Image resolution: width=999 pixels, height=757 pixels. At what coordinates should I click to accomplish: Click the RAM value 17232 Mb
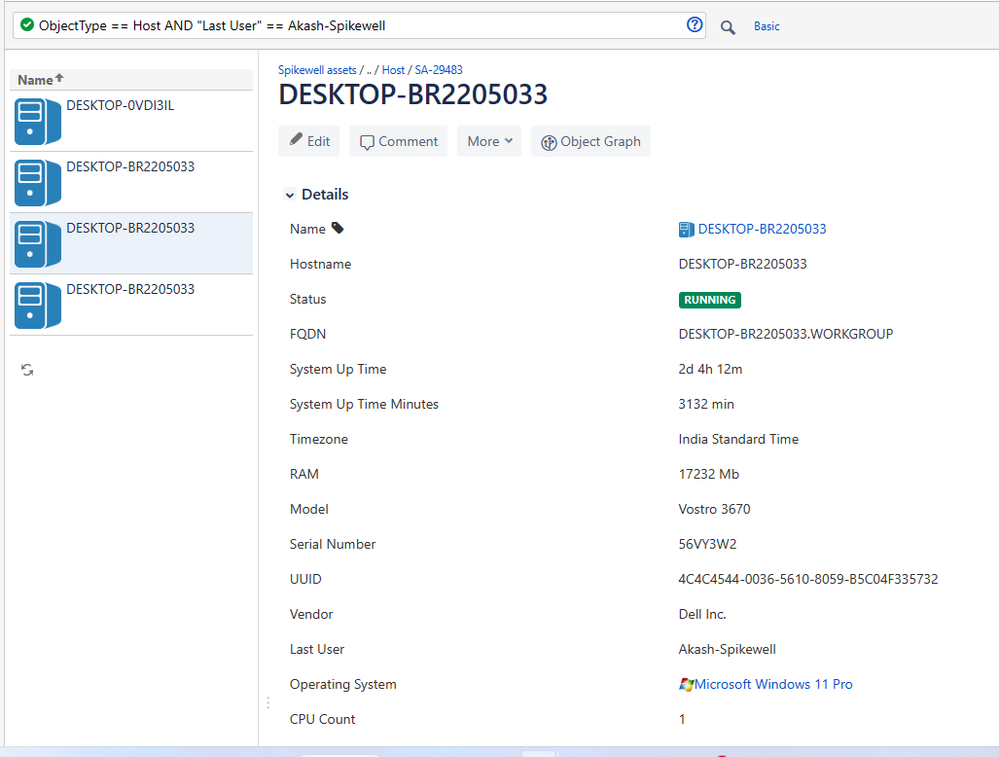(x=708, y=474)
